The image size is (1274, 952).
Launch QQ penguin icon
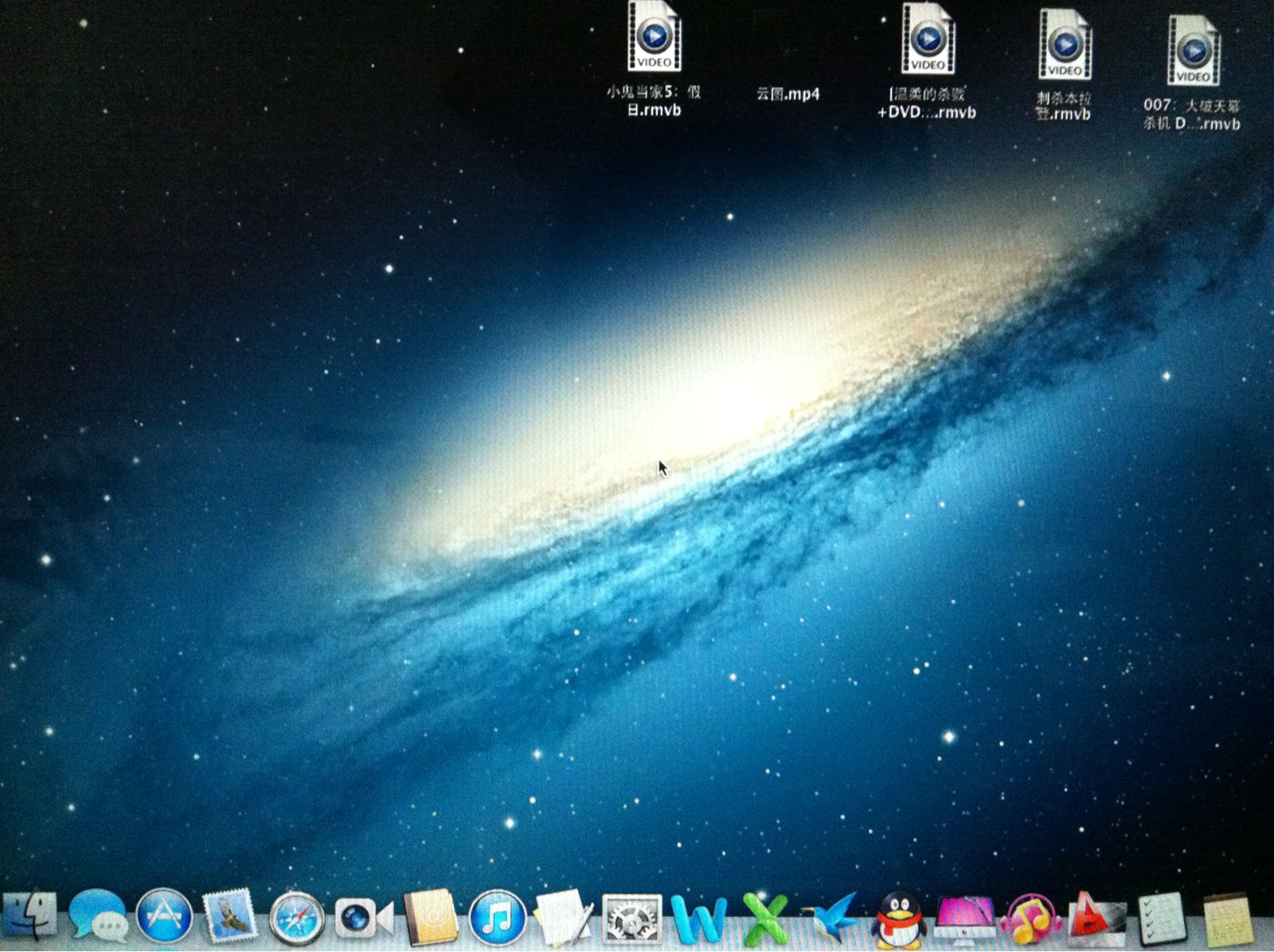898,919
